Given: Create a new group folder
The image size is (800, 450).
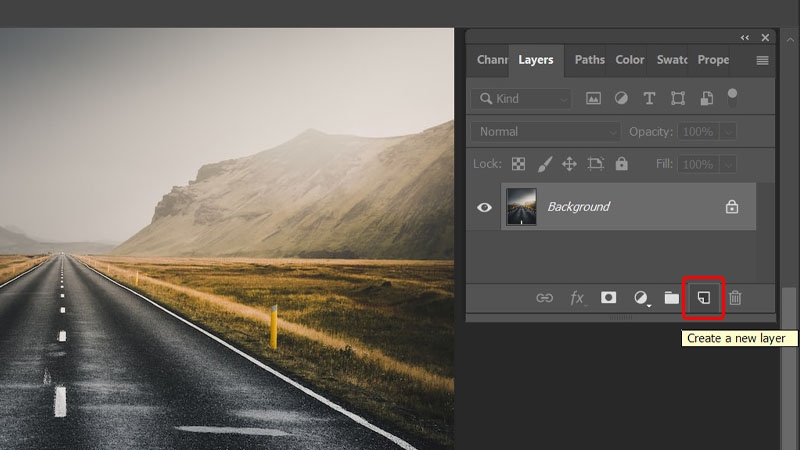Looking at the screenshot, I should (x=671, y=298).
